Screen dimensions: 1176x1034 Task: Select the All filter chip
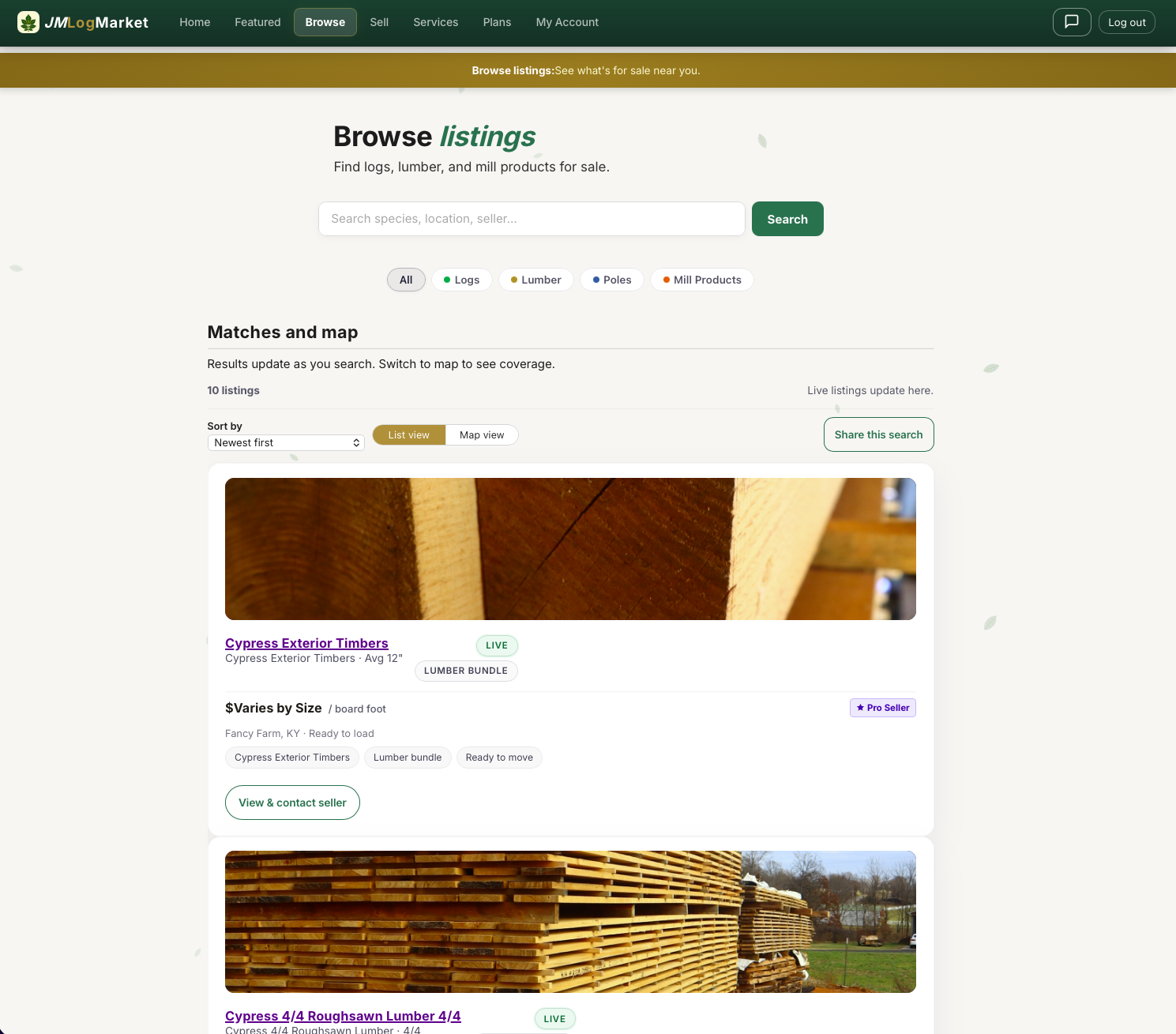405,280
